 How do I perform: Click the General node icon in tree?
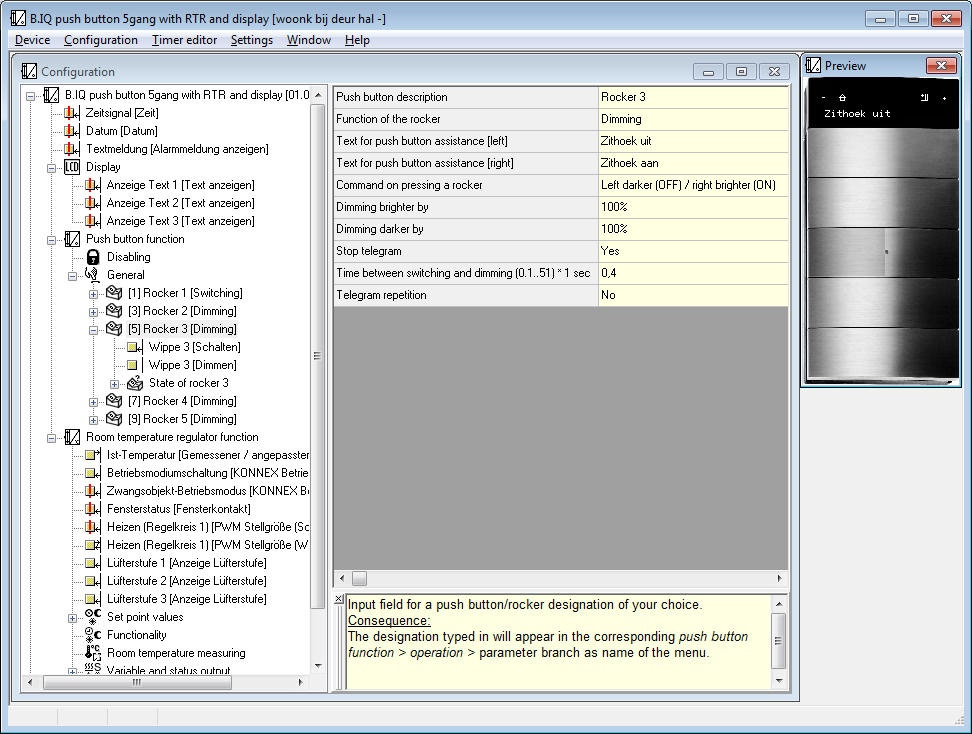[x=93, y=275]
